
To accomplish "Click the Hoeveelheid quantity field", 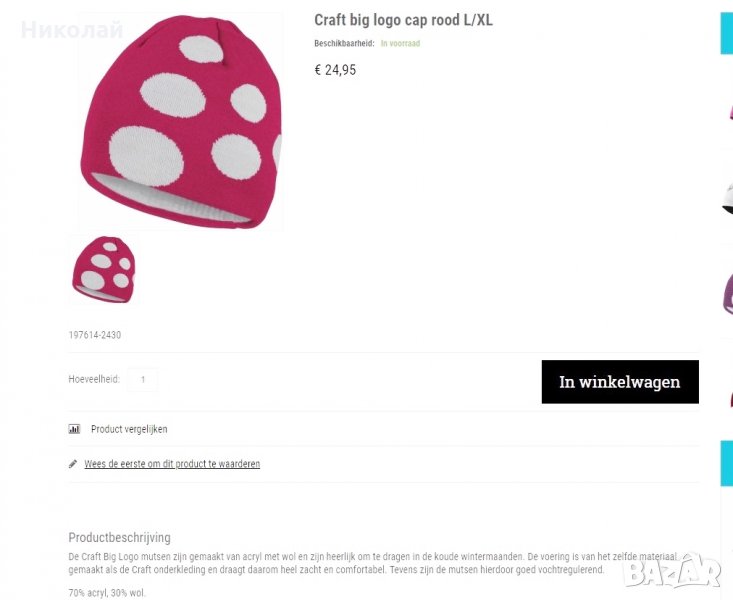I will click(143, 379).
